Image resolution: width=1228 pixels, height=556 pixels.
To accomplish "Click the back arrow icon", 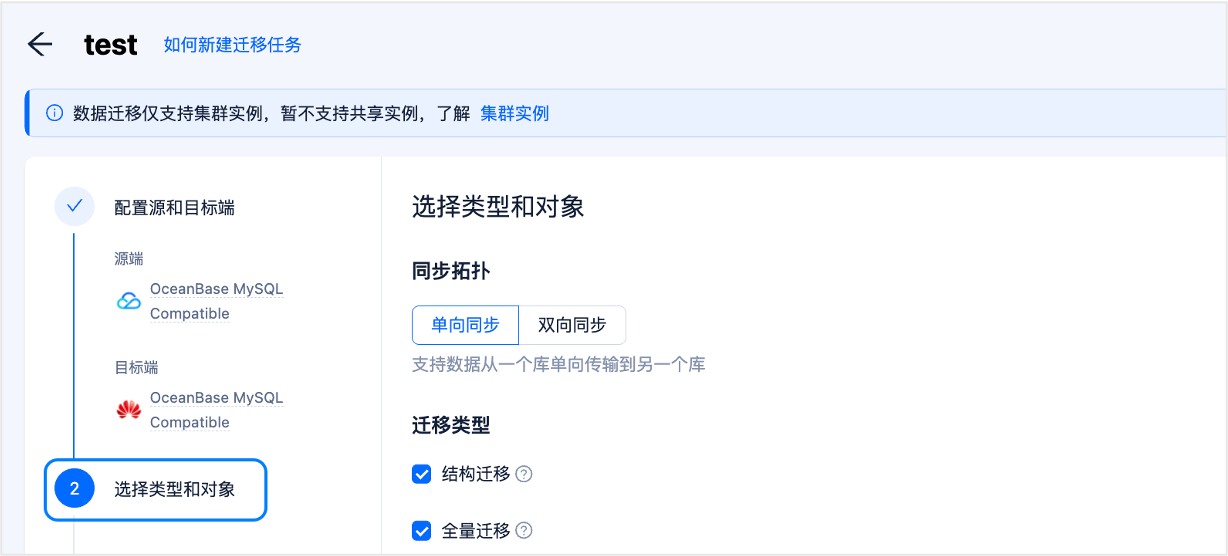I will tap(40, 44).
